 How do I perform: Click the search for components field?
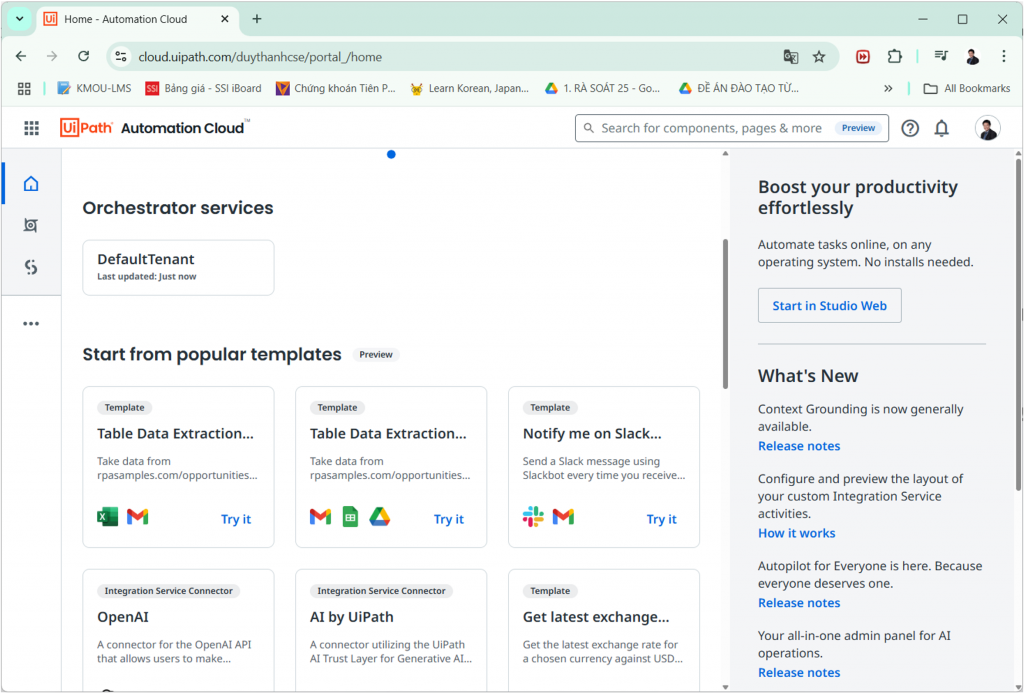pyautogui.click(x=731, y=128)
